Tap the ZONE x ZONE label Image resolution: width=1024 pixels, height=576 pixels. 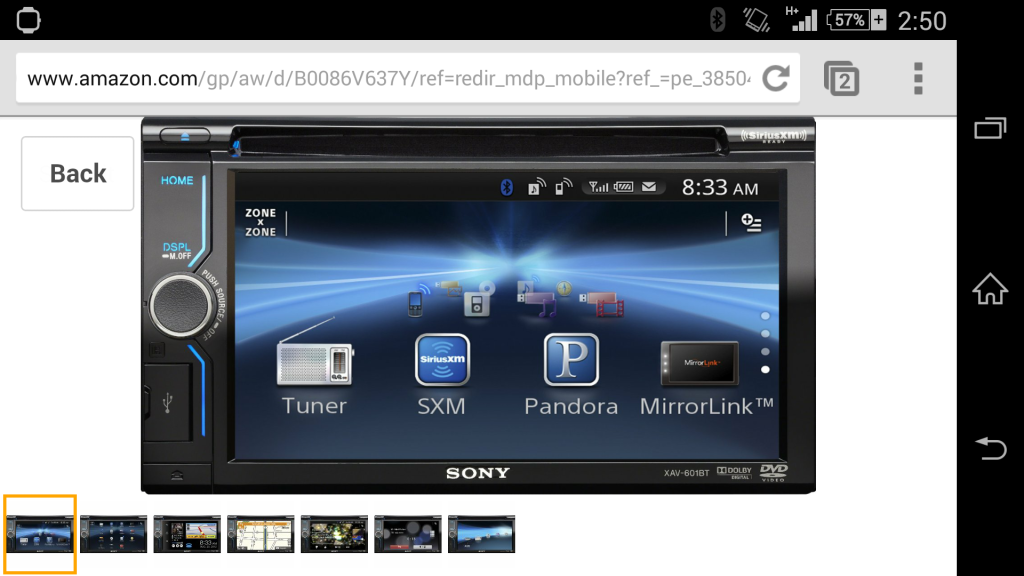coord(260,222)
